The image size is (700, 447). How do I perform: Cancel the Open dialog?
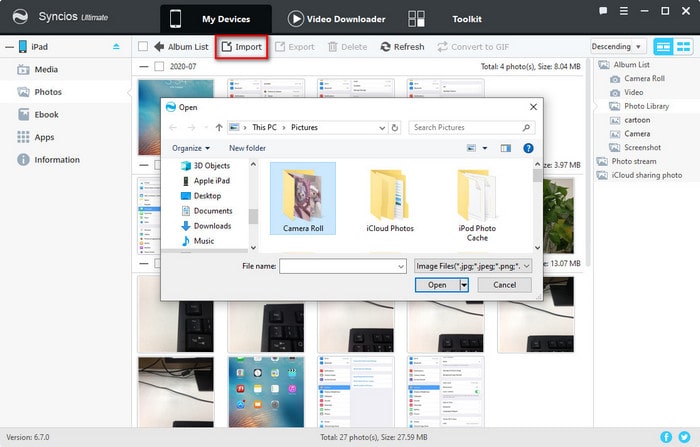tap(504, 285)
